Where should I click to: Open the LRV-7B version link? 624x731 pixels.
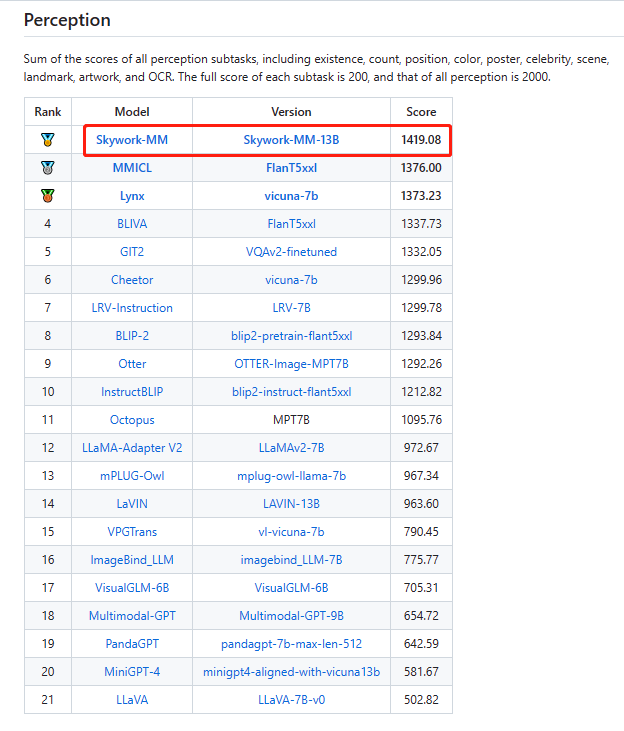291,308
